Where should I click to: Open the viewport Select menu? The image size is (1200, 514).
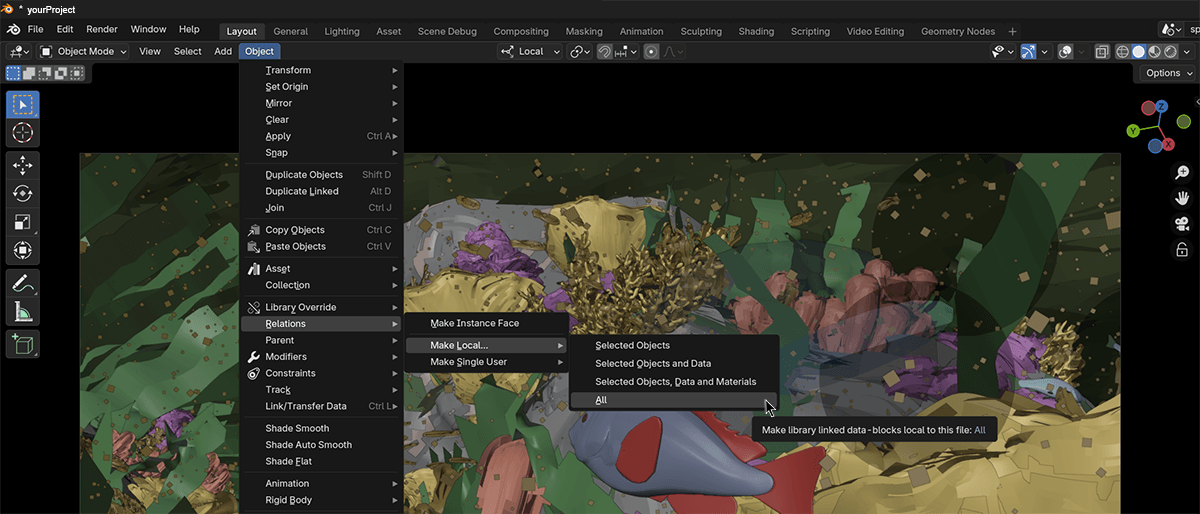188,51
